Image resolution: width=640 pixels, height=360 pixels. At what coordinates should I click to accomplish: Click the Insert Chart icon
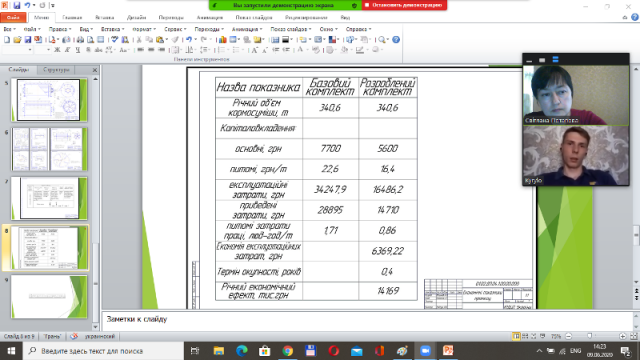tap(222, 40)
